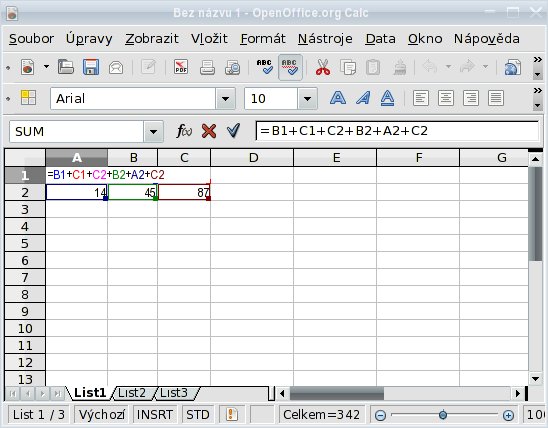
Task: Open the font size dropdown
Action: 307,99
